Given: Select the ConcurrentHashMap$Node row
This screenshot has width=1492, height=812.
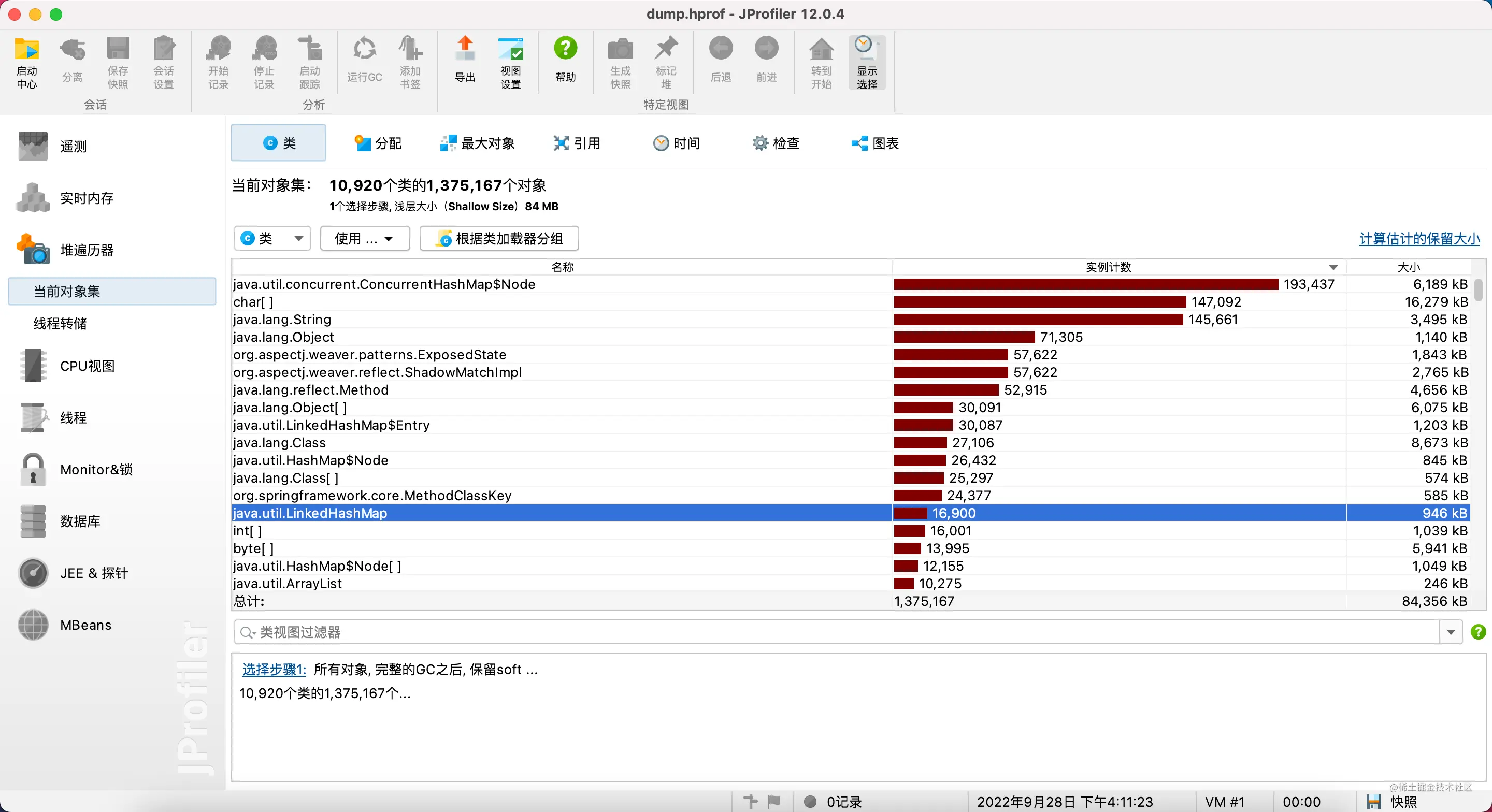Looking at the screenshot, I should [x=851, y=284].
